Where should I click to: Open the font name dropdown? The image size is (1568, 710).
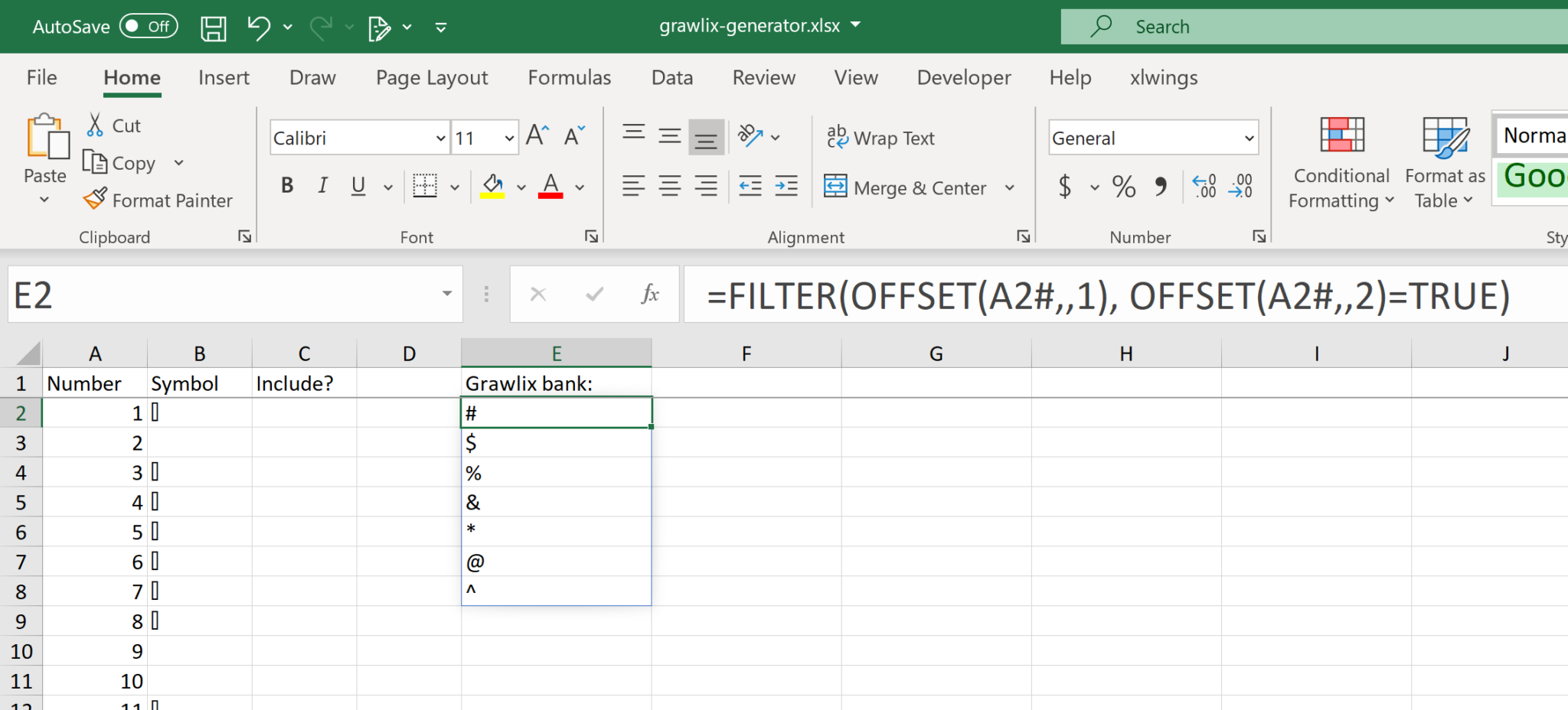pos(440,138)
